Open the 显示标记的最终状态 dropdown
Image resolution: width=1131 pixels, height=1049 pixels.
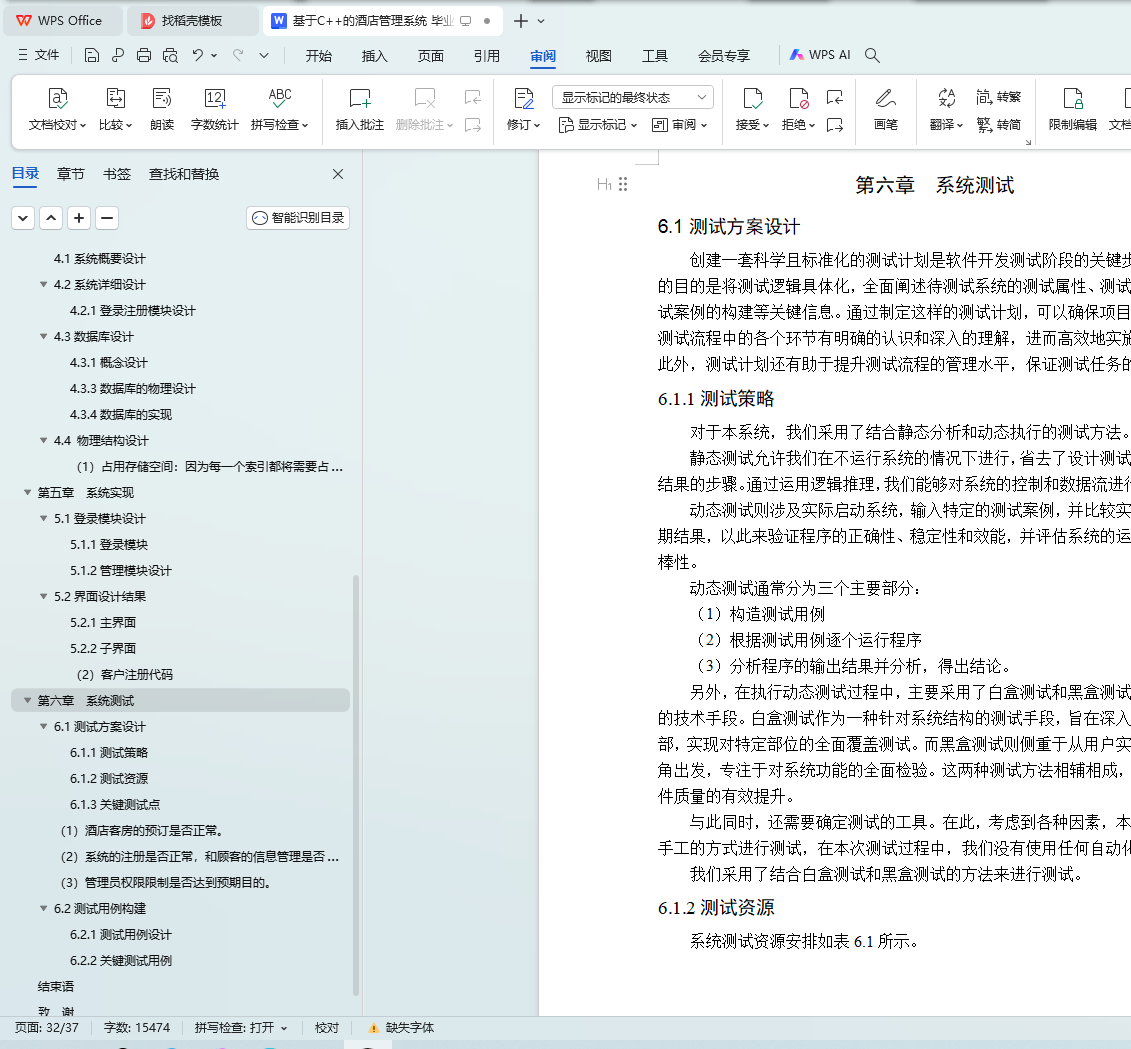[x=633, y=97]
